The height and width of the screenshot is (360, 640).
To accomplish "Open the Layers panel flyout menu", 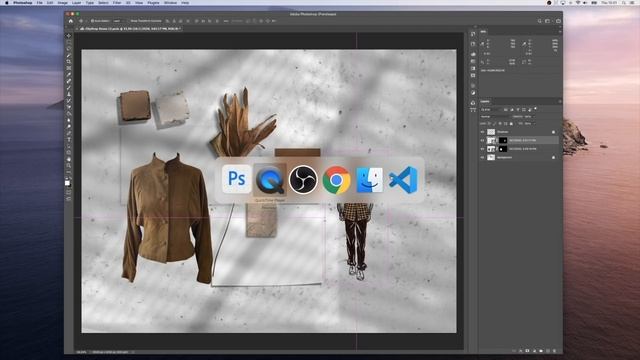I will point(560,101).
